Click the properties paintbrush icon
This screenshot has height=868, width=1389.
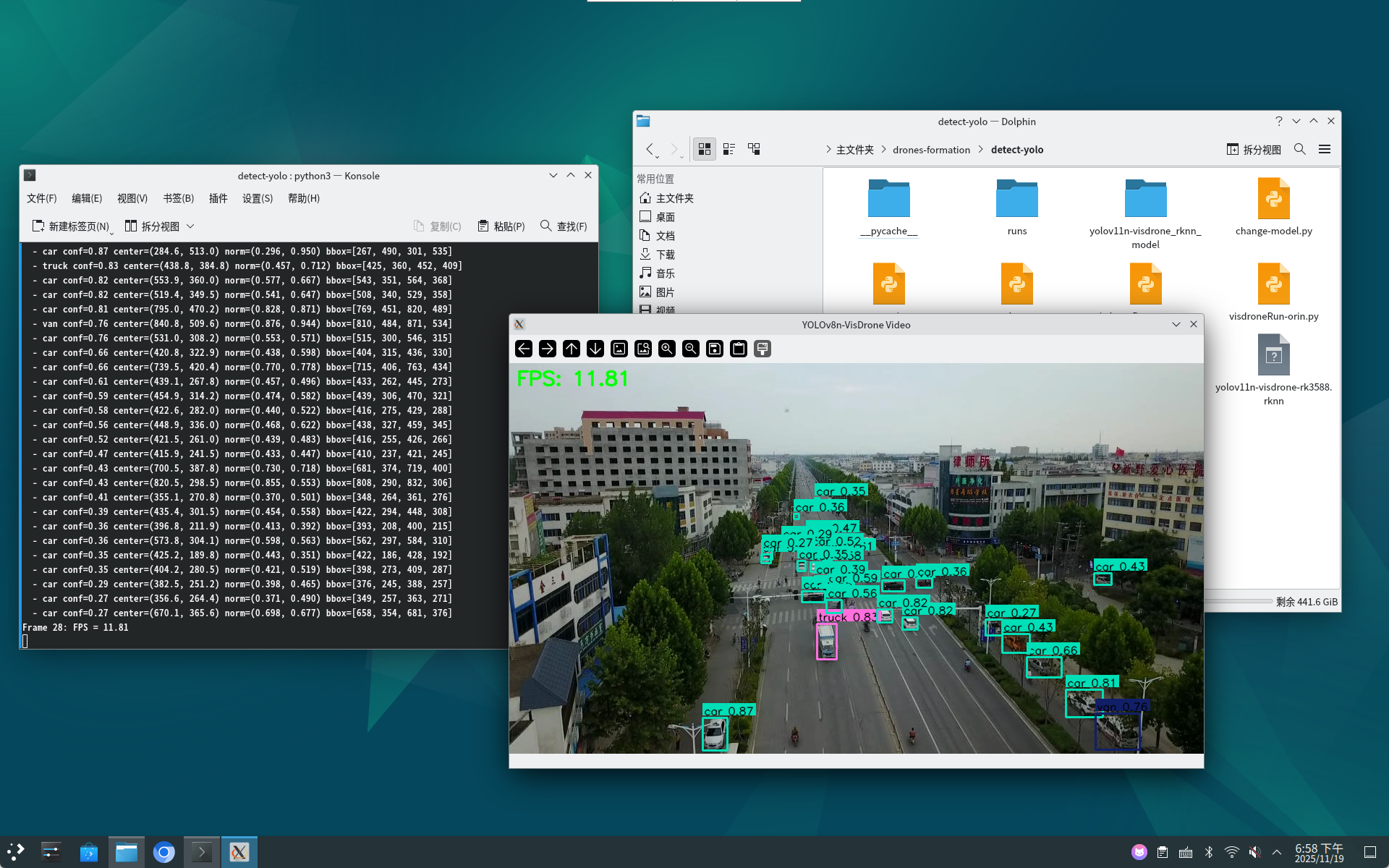coord(763,349)
